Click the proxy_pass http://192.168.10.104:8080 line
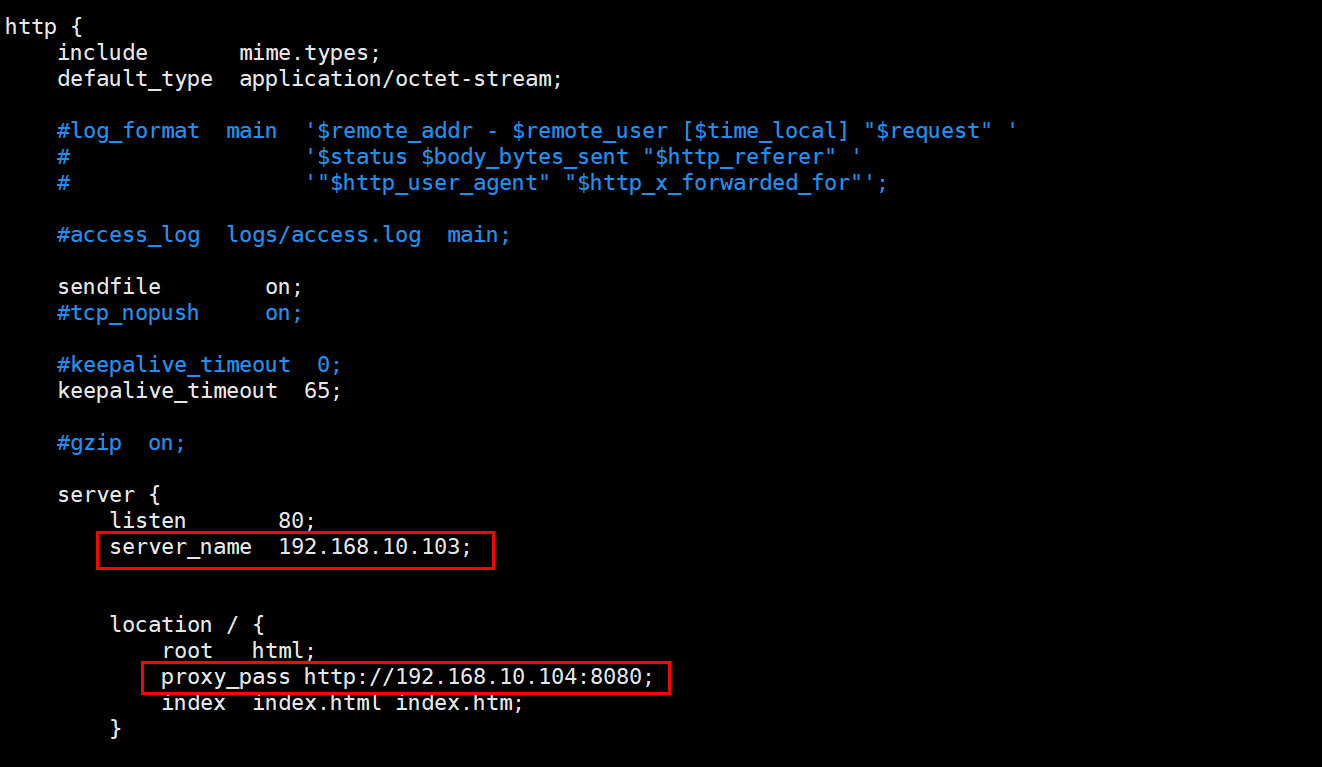1322x767 pixels. (x=407, y=677)
